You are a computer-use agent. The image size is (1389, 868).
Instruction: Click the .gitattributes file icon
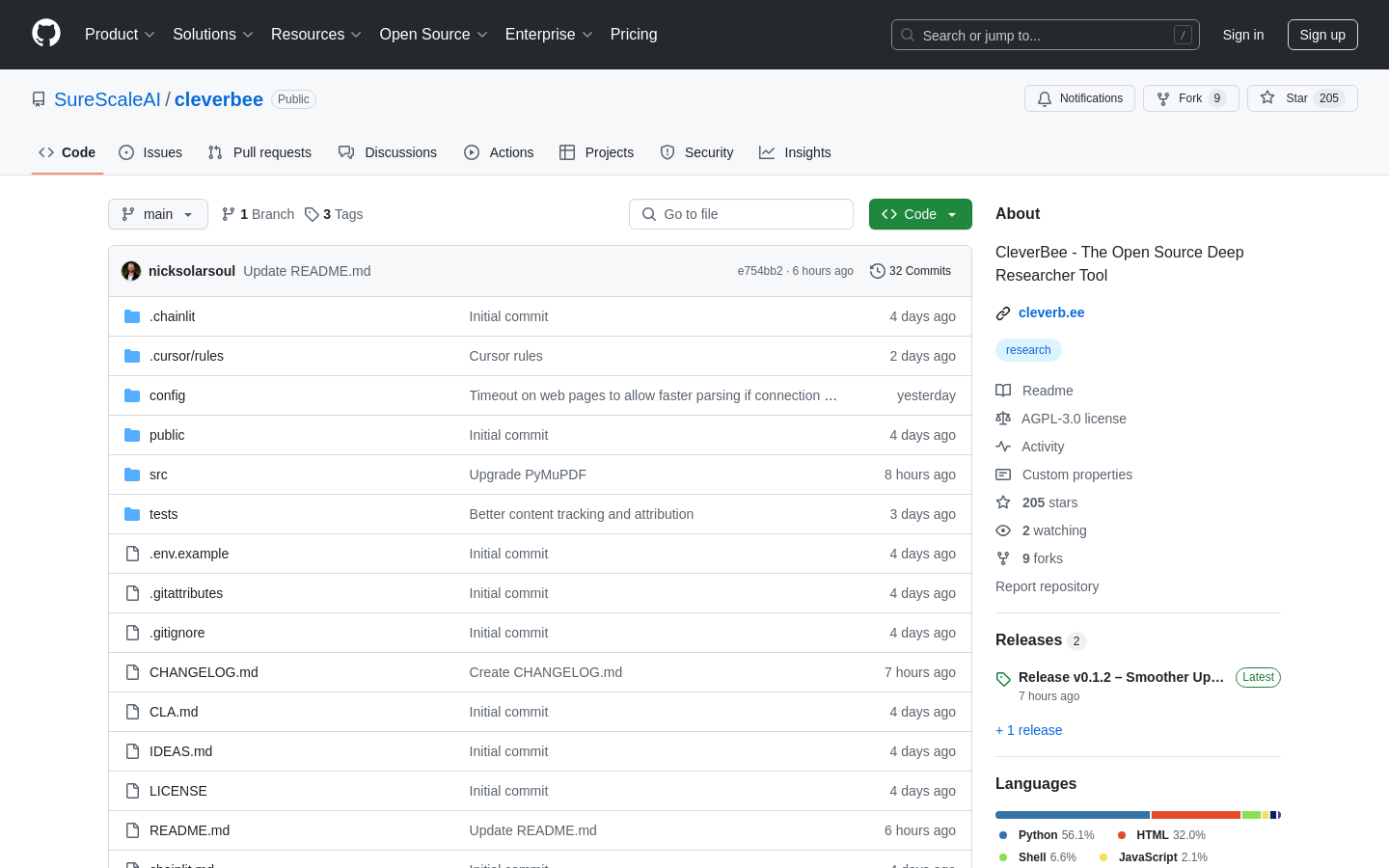point(132,593)
